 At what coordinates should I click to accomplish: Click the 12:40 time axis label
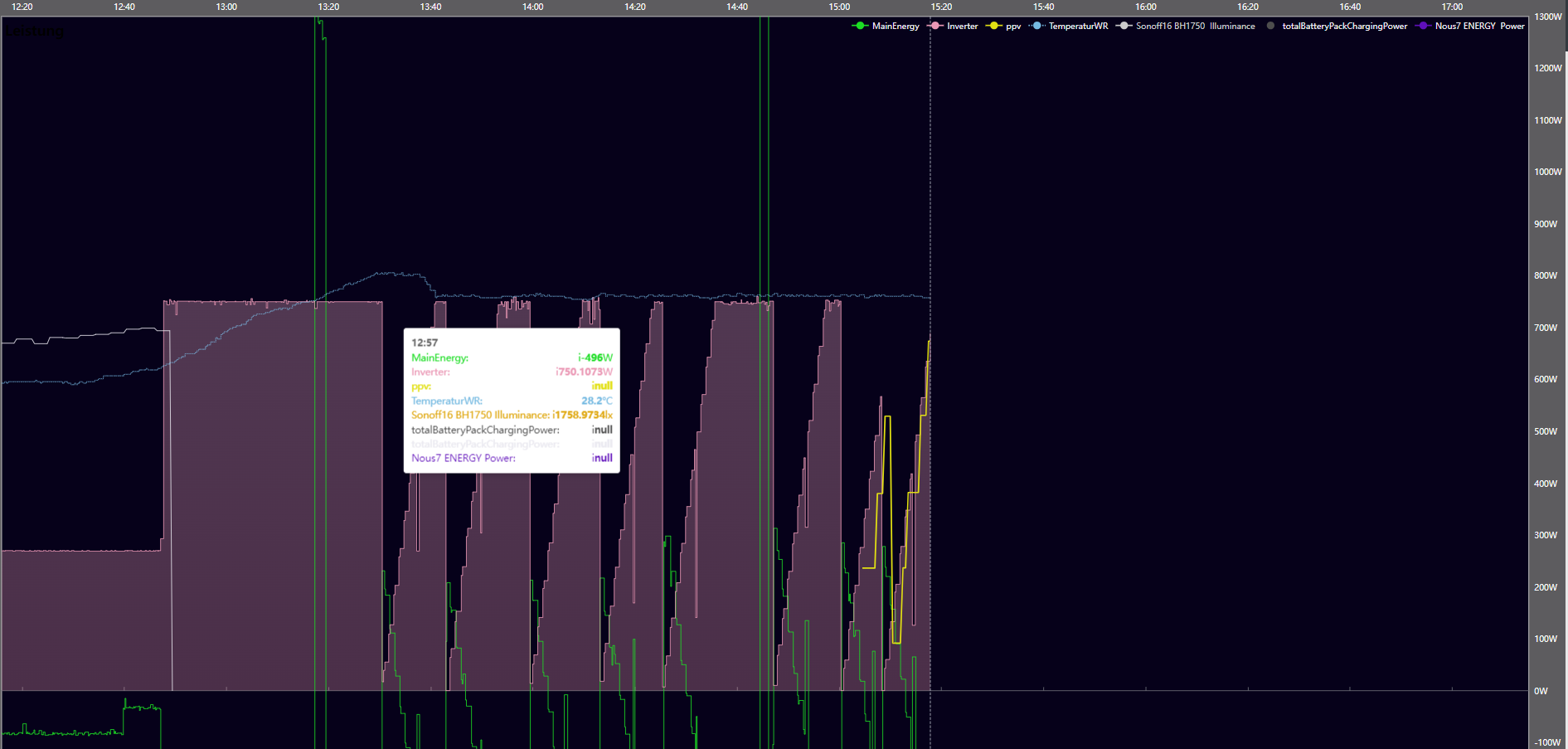click(x=124, y=7)
